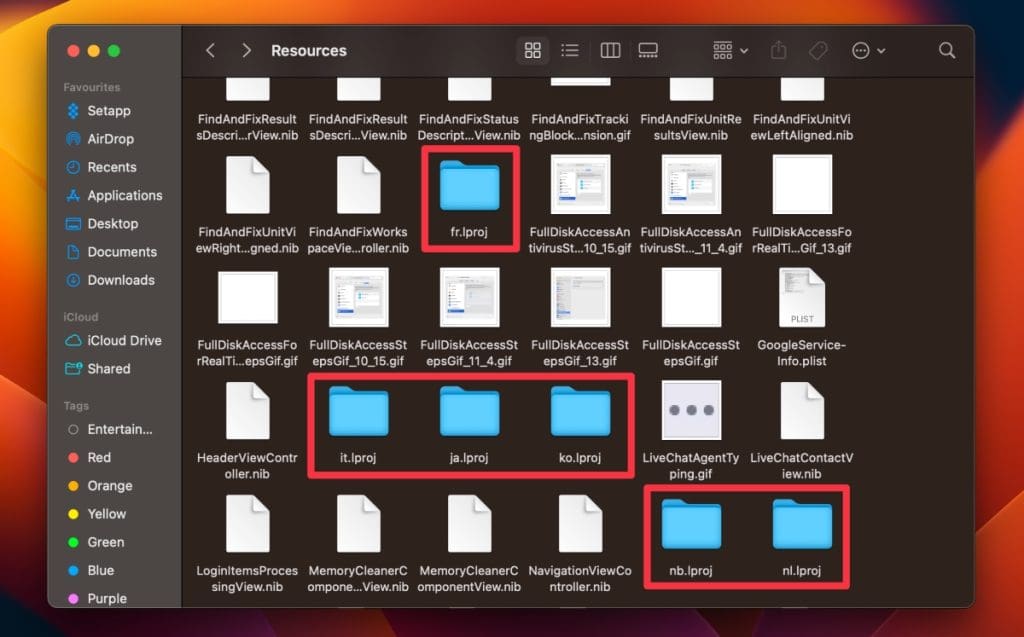The width and height of the screenshot is (1024, 637).
Task: Switch to gallery view
Action: [648, 50]
